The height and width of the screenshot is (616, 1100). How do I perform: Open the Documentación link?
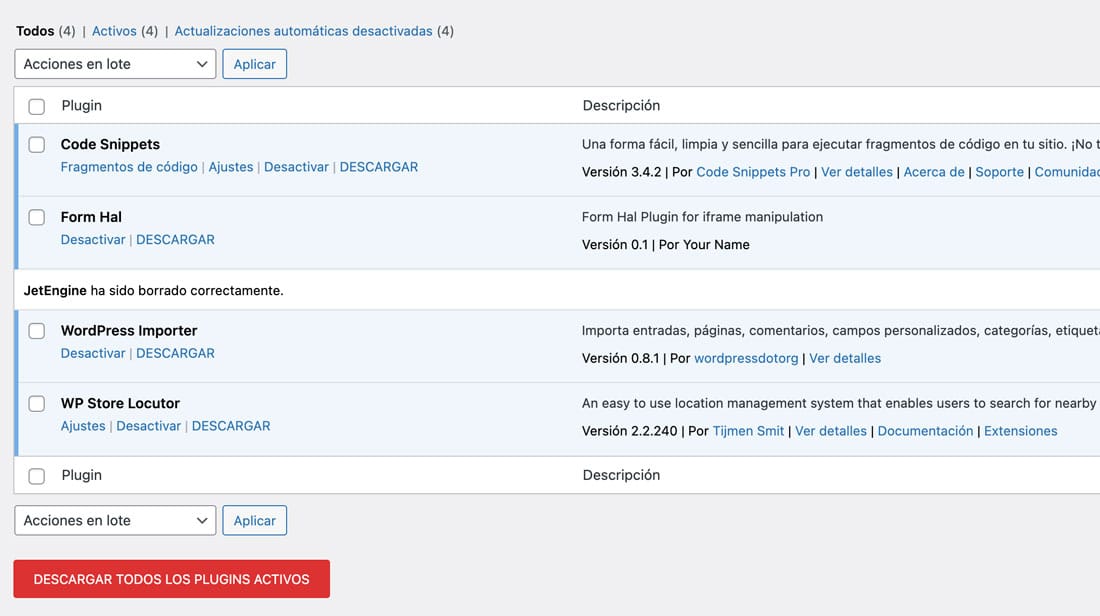point(925,431)
